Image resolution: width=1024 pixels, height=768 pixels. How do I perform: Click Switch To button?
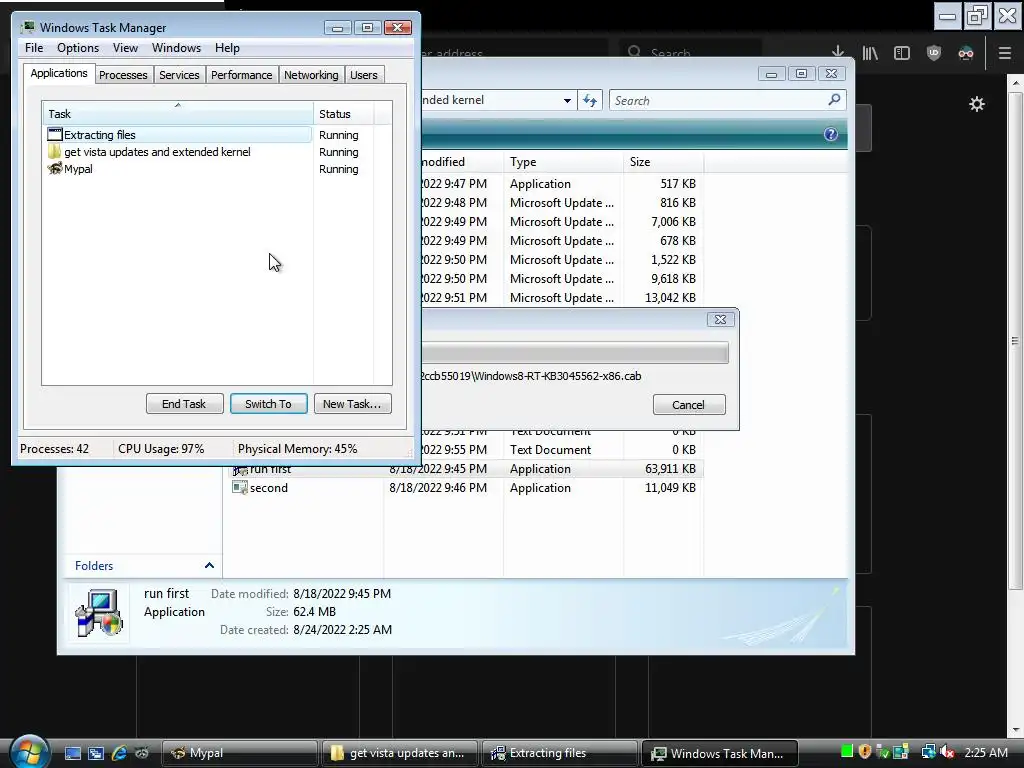click(x=268, y=404)
